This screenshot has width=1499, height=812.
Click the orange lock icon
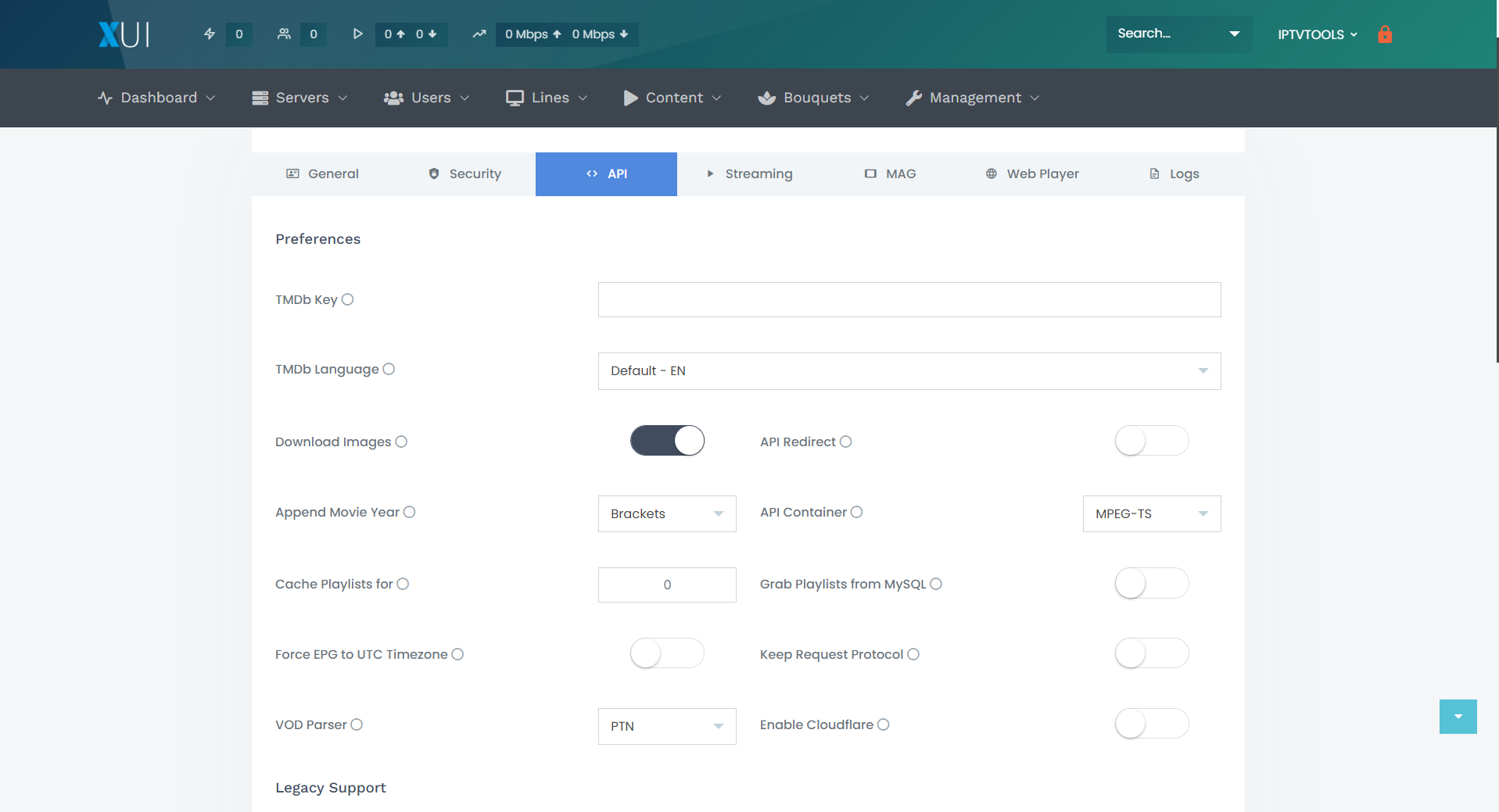[1385, 34]
